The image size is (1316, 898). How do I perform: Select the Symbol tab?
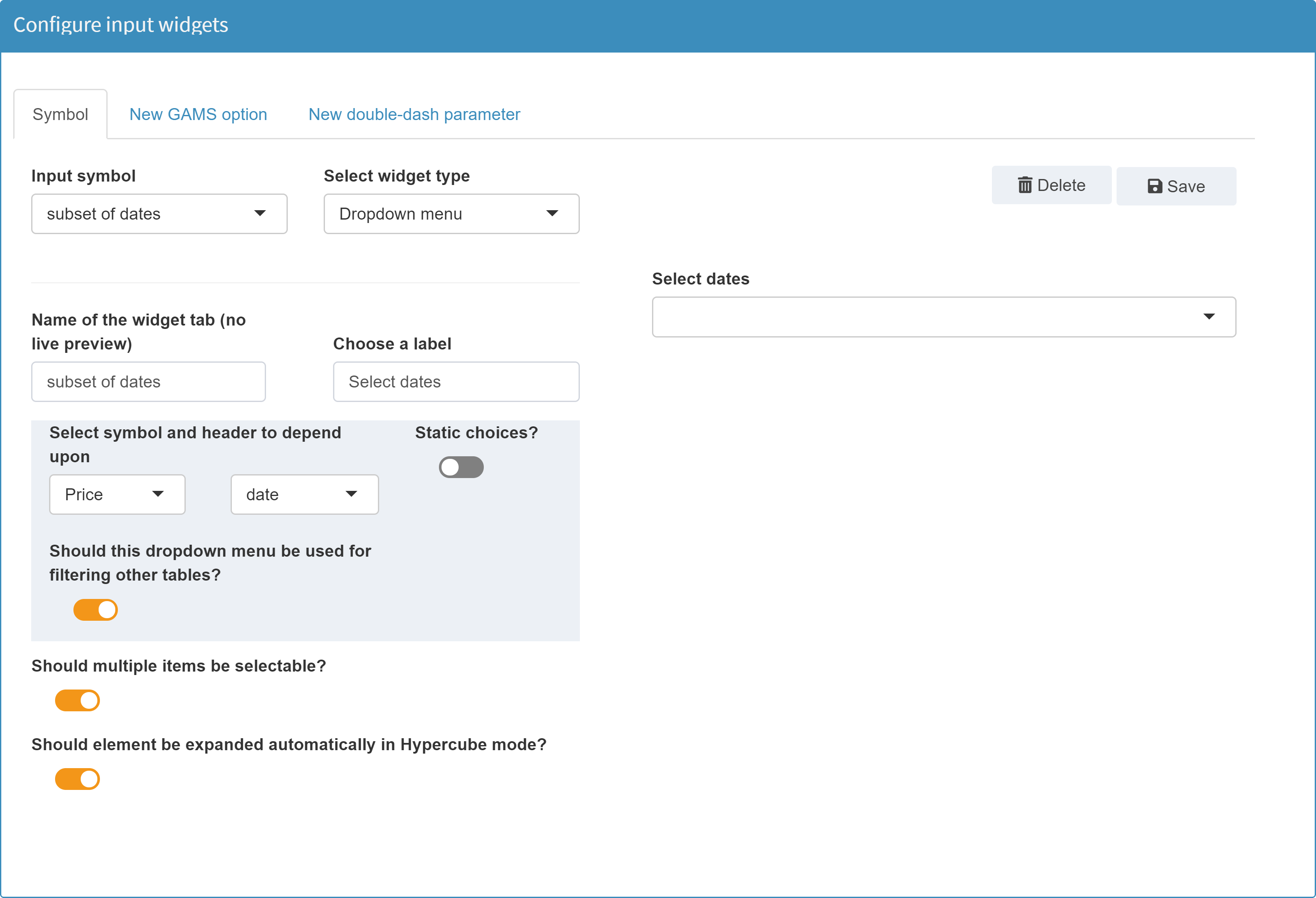click(60, 114)
